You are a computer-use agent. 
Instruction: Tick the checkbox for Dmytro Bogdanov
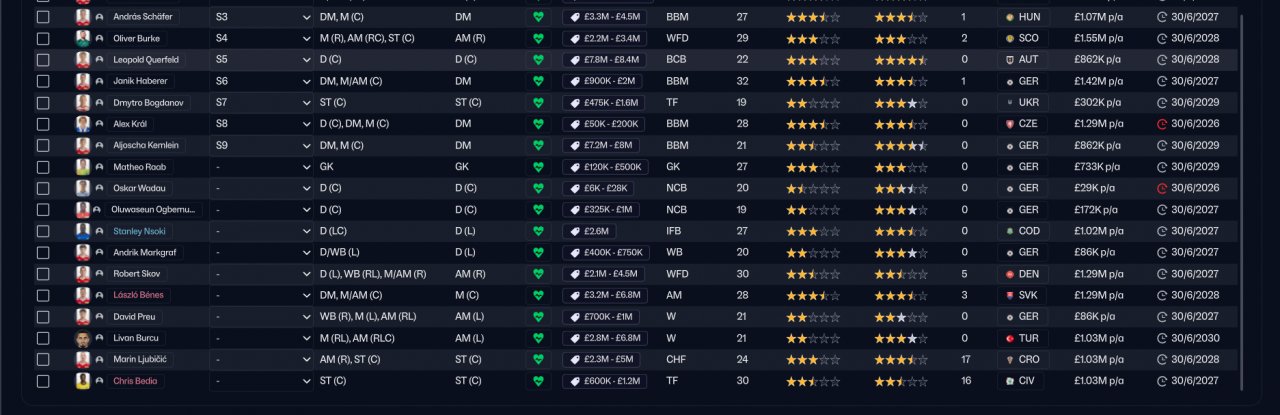tap(42, 103)
